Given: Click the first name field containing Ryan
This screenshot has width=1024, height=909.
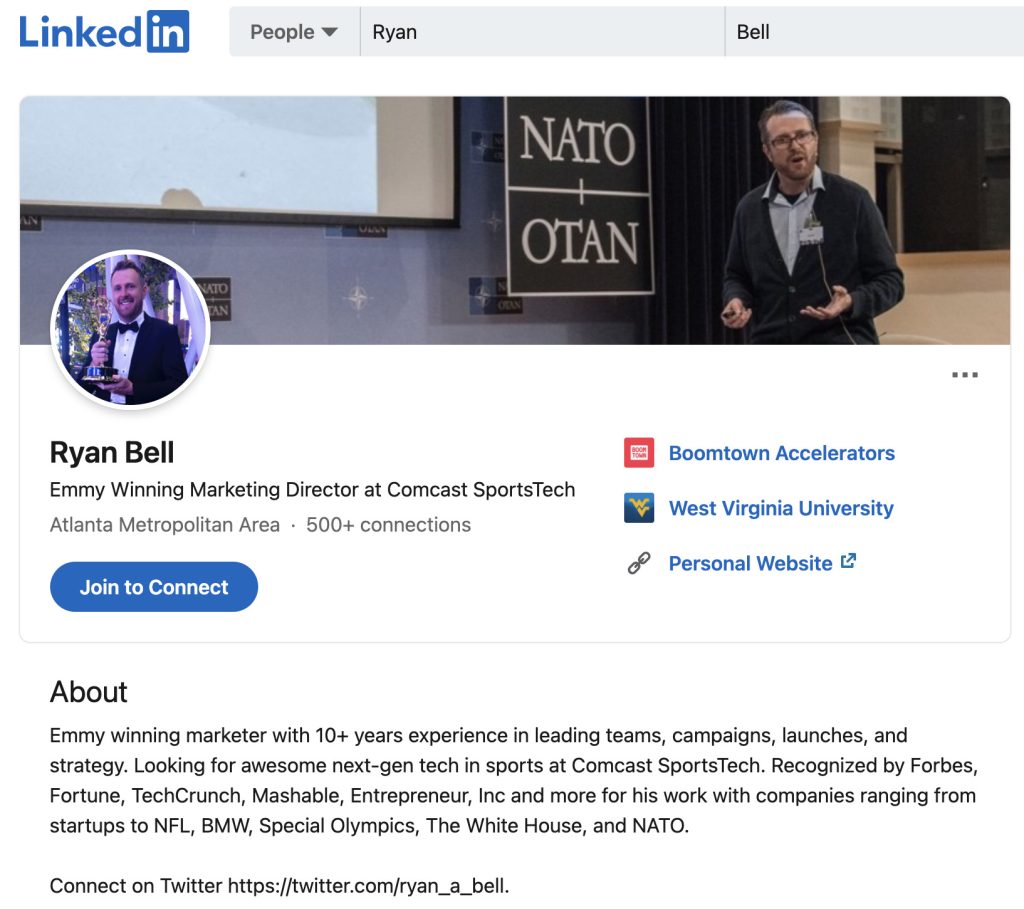Looking at the screenshot, I should [542, 31].
